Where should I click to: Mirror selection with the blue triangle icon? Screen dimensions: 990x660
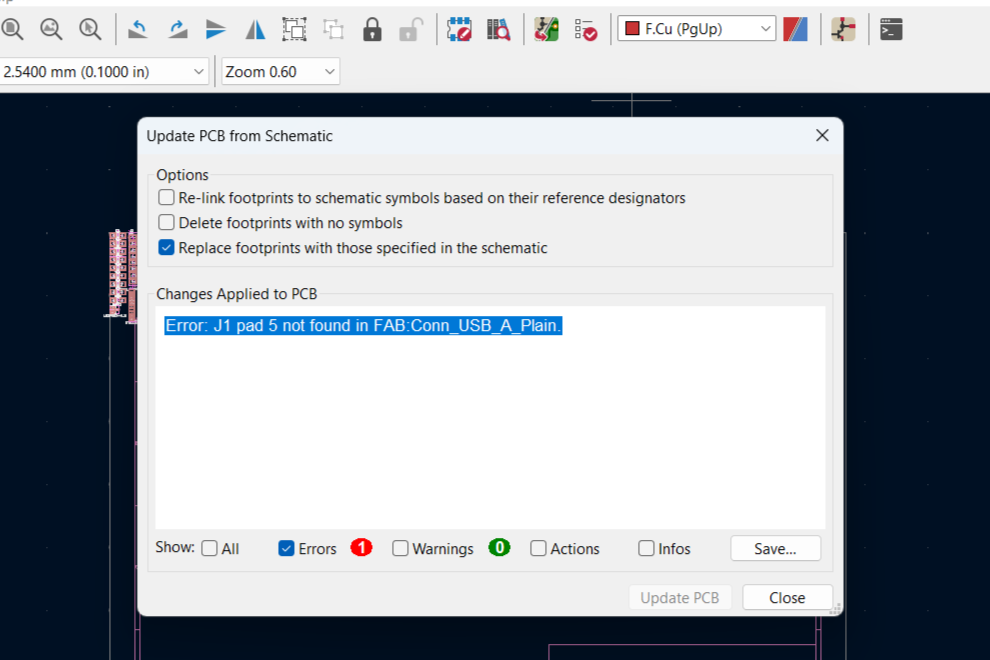216,29
